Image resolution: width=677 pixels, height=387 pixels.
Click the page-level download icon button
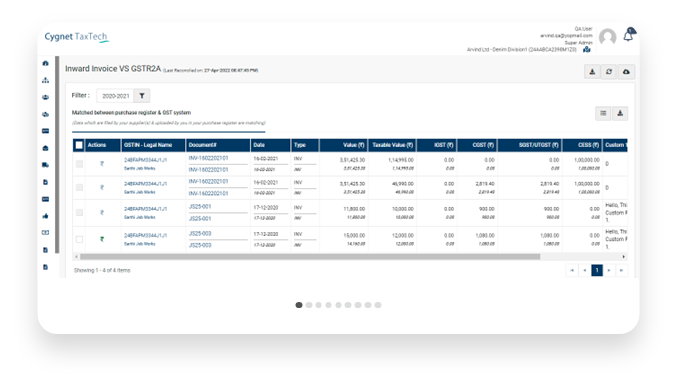tap(592, 72)
